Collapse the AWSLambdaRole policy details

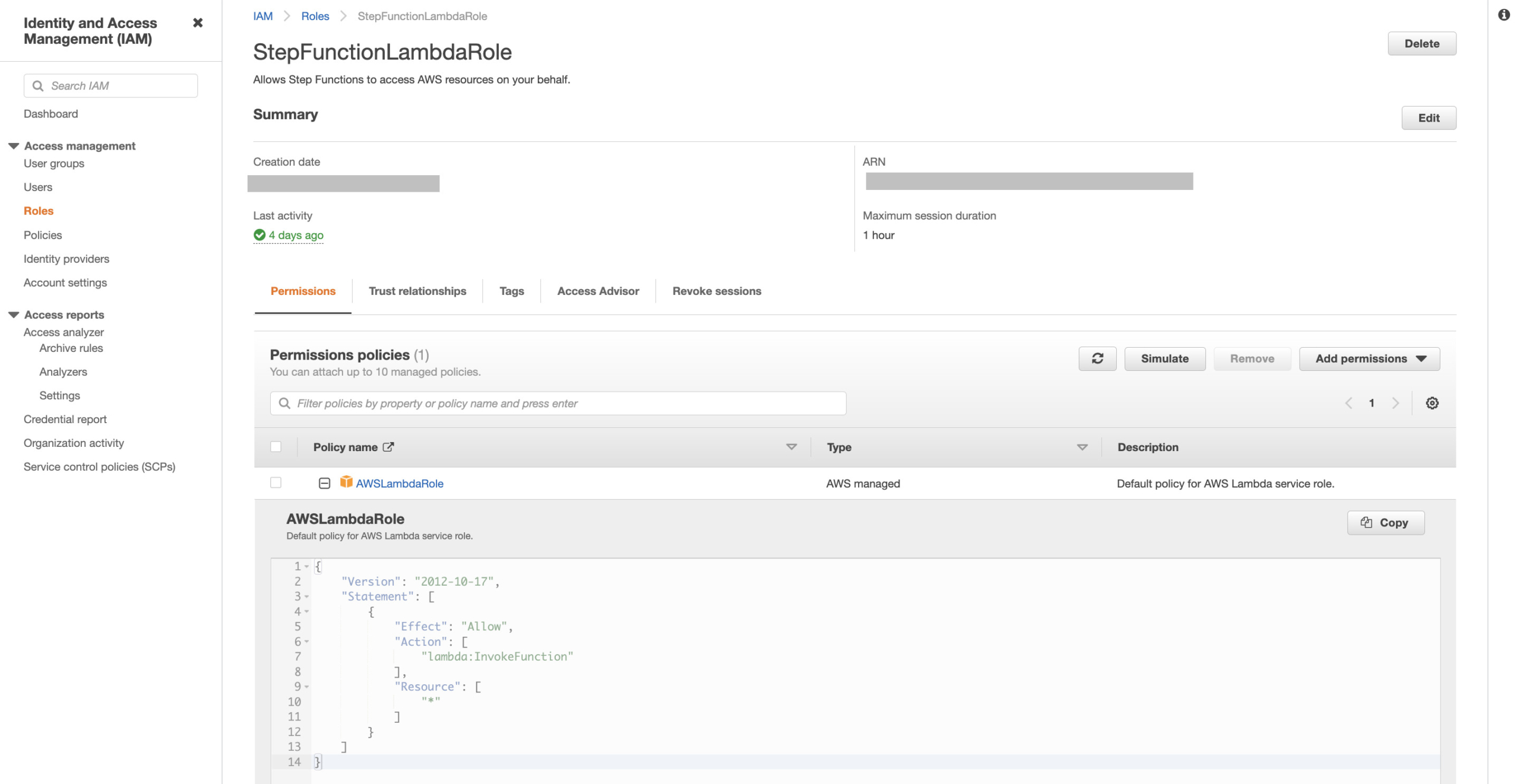pos(324,483)
